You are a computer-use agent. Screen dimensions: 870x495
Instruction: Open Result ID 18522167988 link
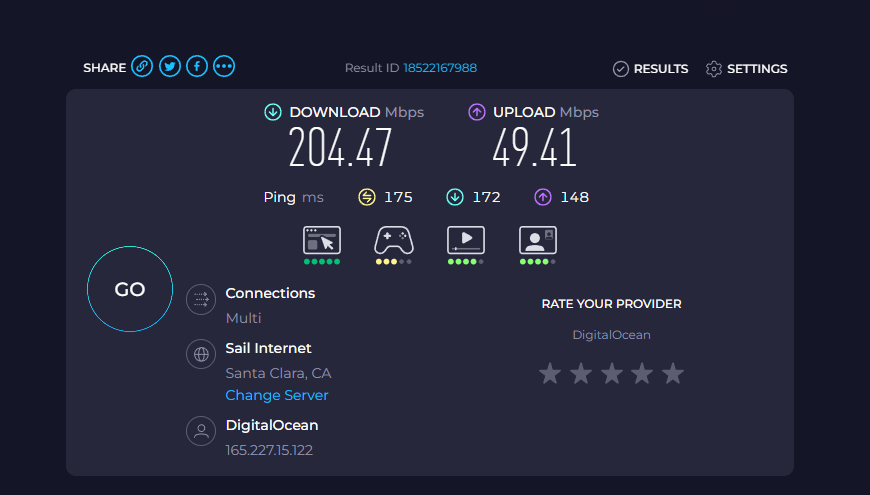pos(440,68)
